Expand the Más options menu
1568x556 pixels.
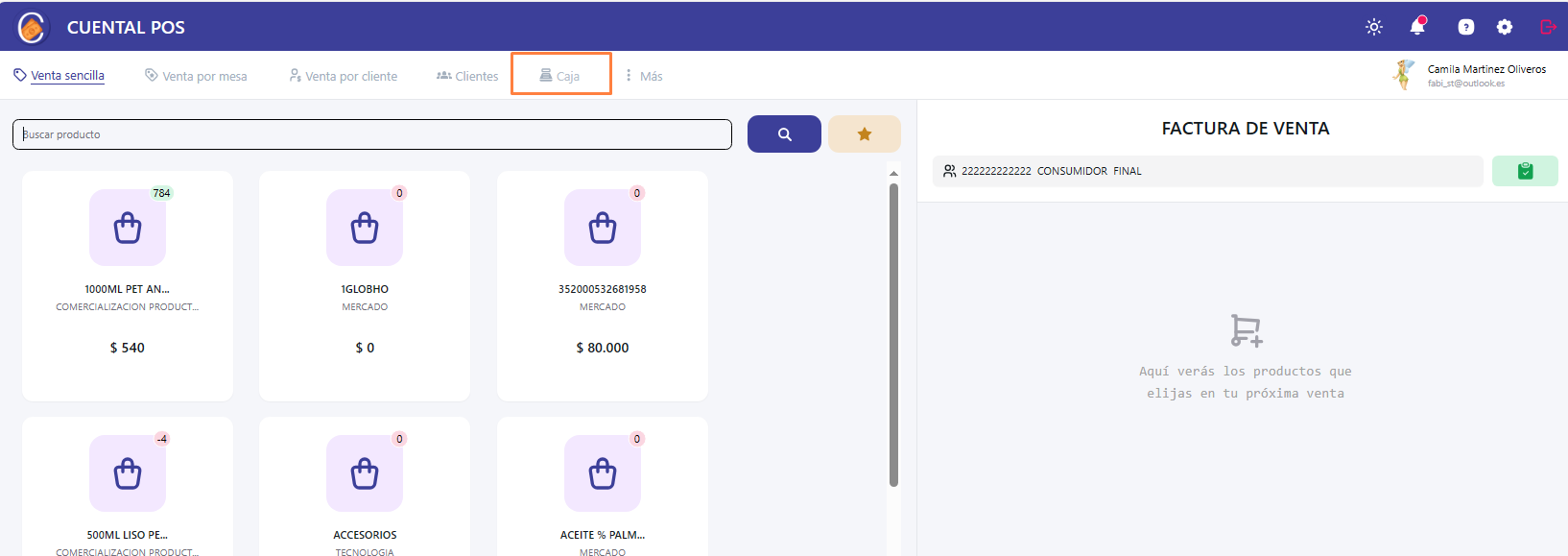[644, 76]
